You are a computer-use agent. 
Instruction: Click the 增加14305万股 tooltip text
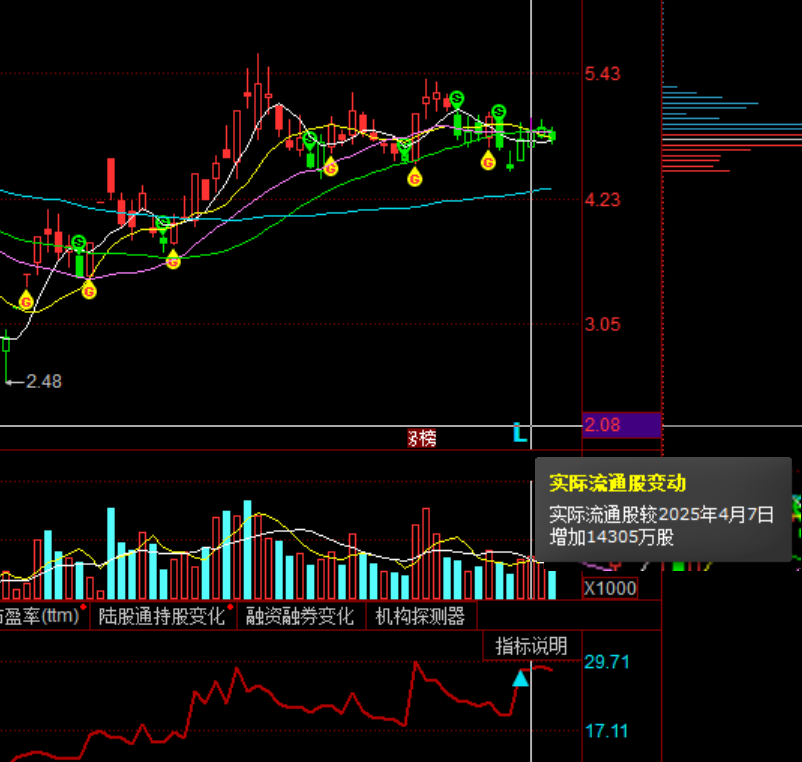pyautogui.click(x=611, y=537)
